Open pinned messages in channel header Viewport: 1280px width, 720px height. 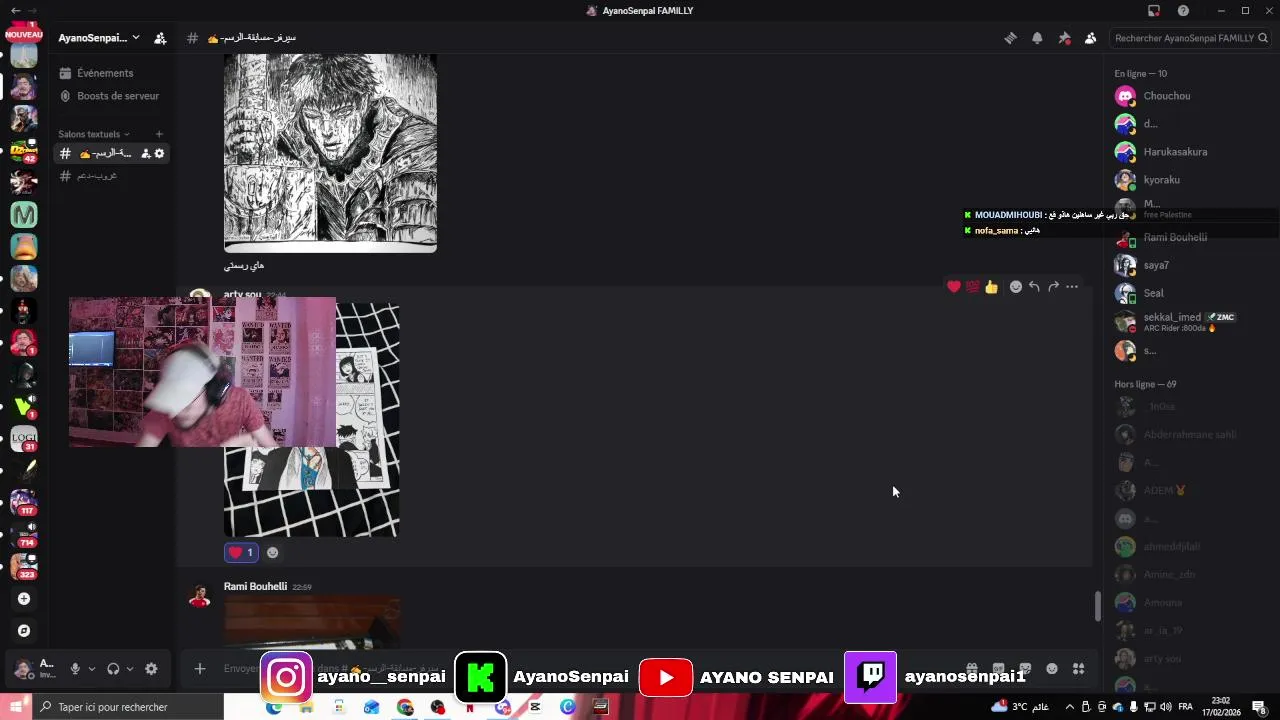click(1064, 38)
